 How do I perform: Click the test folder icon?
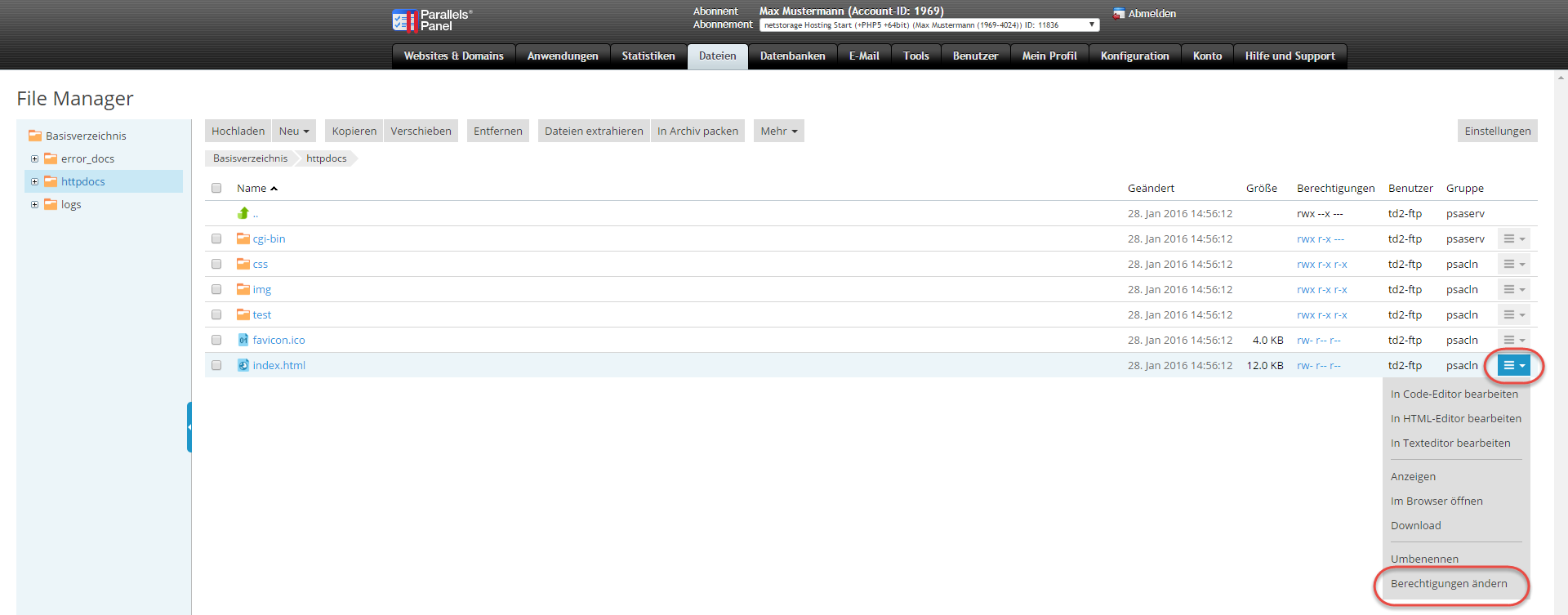pyautogui.click(x=243, y=314)
